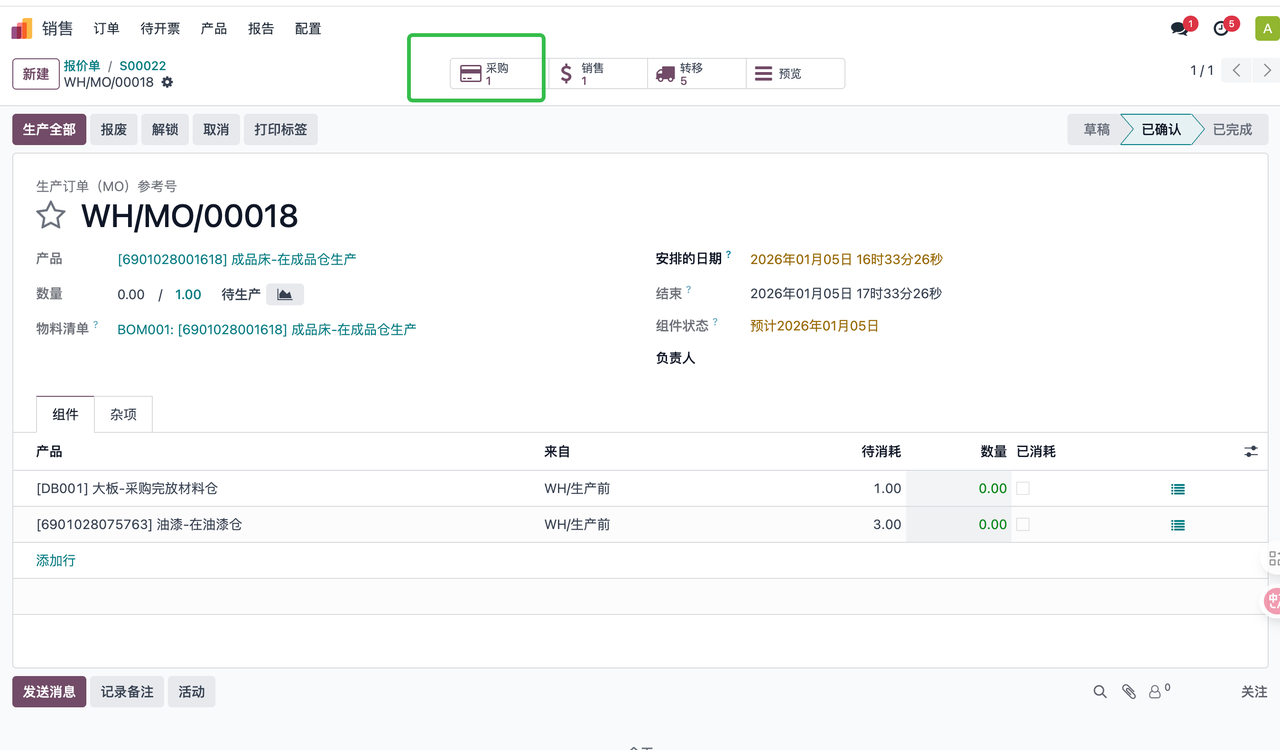Viewport: 1280px width, 750px height.
Task: Open the BOM001 bill of materials link
Action: (x=267, y=329)
